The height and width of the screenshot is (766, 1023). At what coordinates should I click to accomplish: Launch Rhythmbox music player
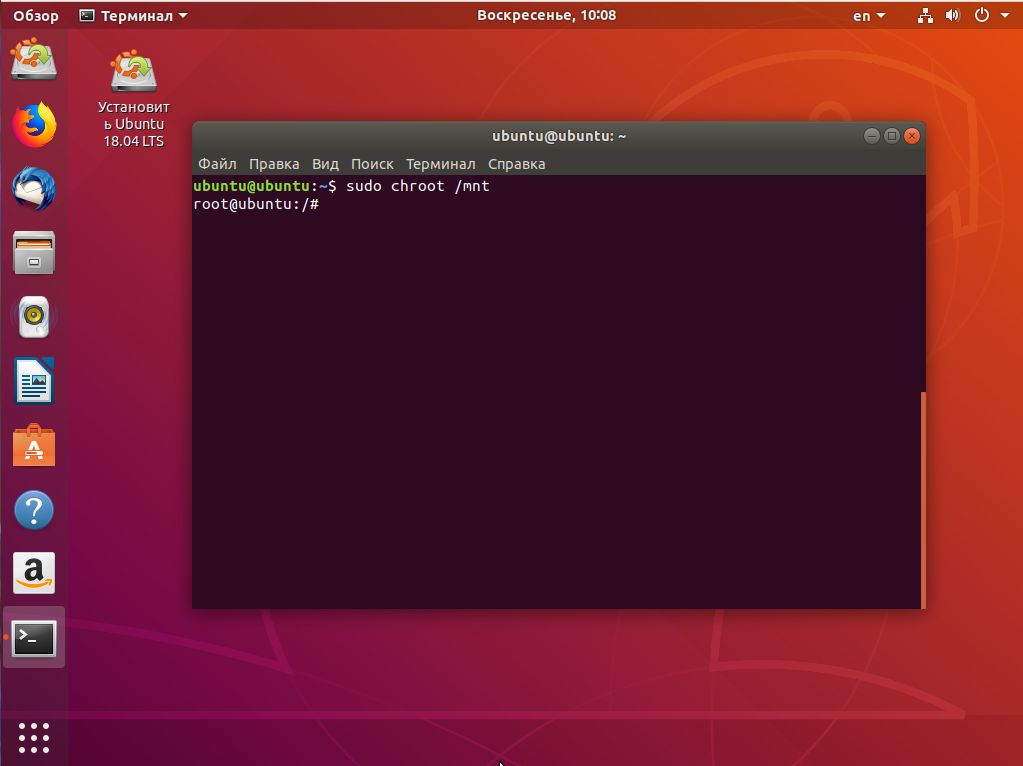(x=34, y=317)
